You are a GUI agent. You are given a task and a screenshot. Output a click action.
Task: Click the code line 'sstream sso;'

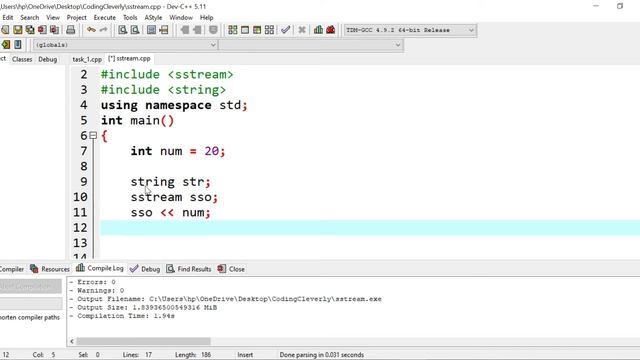click(174, 197)
